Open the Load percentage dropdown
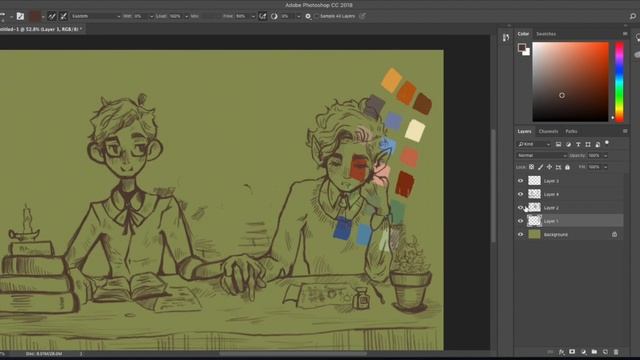This screenshot has width=640, height=360. (x=187, y=16)
